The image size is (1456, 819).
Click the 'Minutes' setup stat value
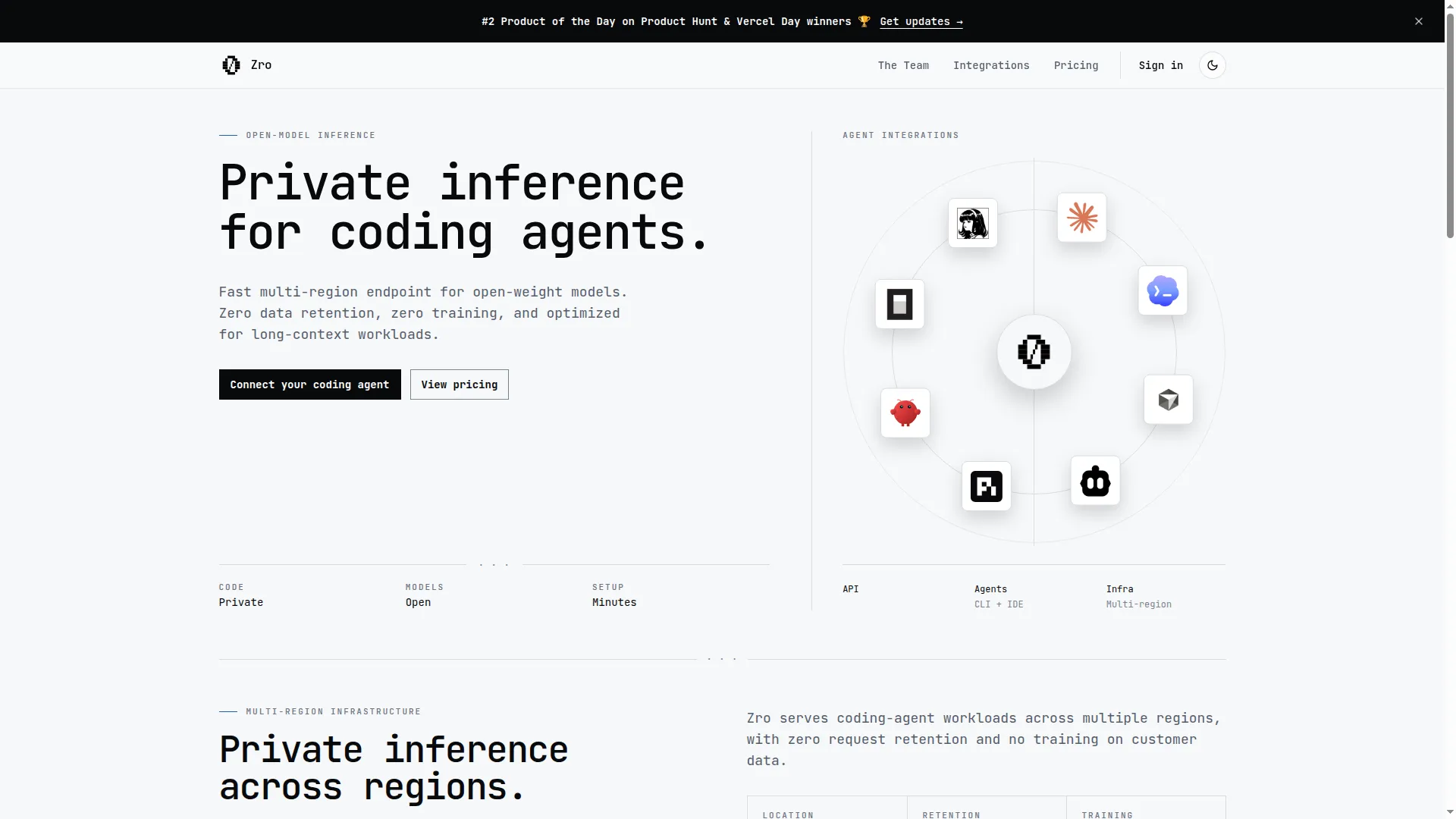point(613,602)
